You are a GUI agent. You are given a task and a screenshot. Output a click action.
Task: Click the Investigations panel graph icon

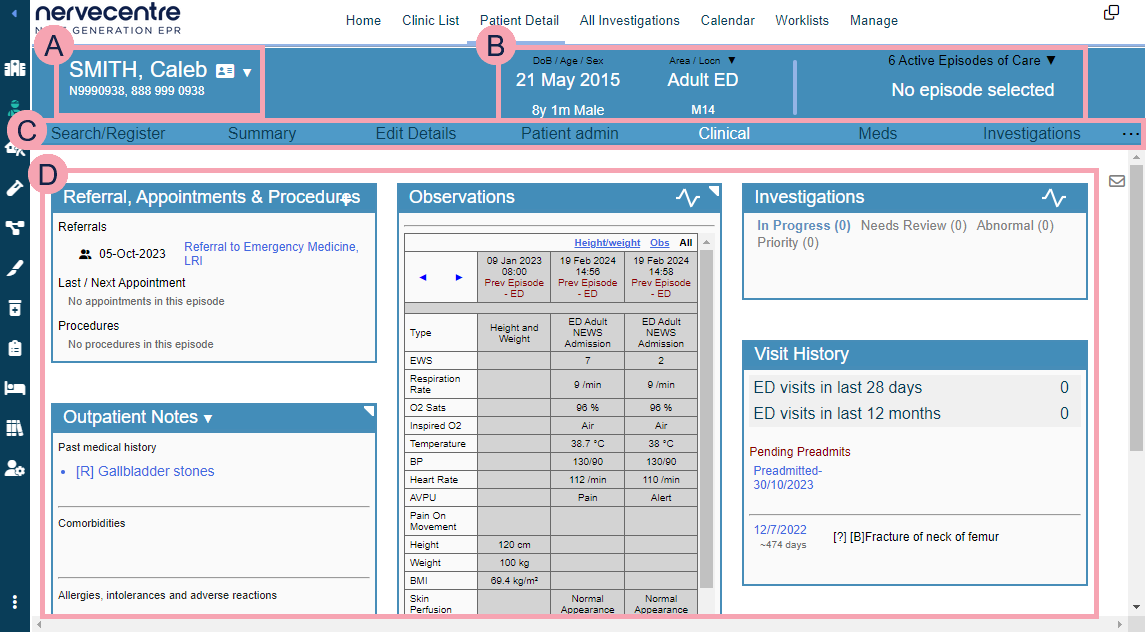coord(1053,197)
